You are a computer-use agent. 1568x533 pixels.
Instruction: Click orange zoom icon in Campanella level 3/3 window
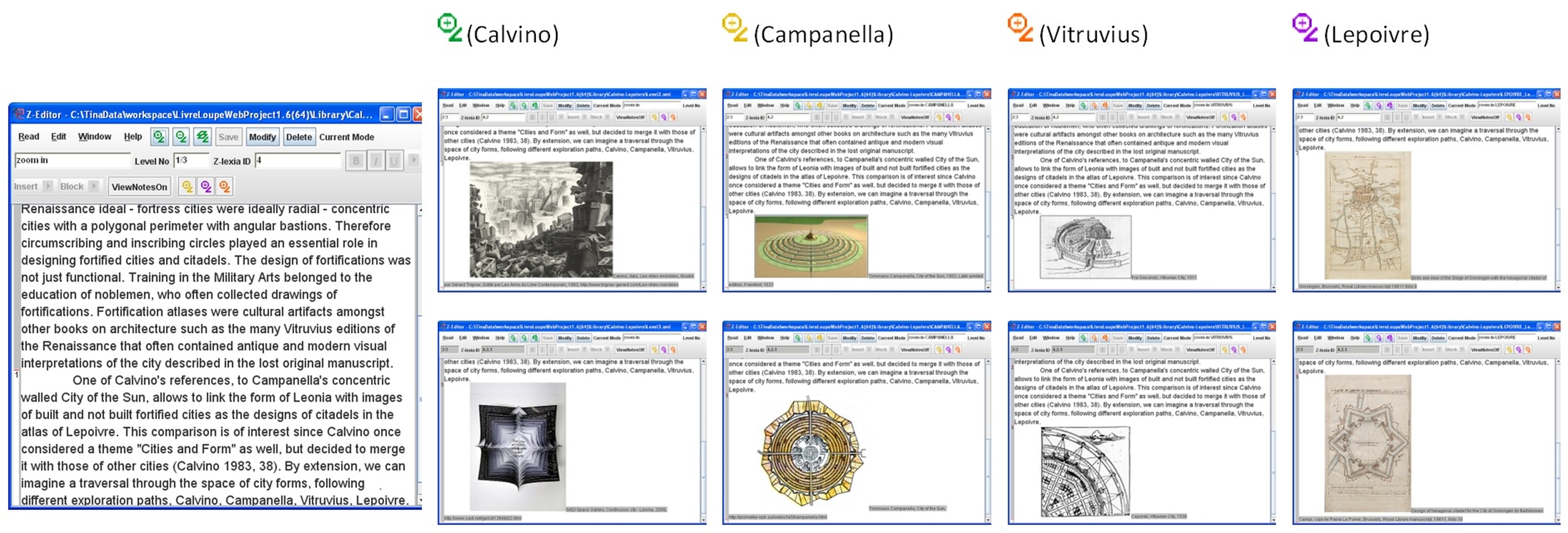coord(957,349)
